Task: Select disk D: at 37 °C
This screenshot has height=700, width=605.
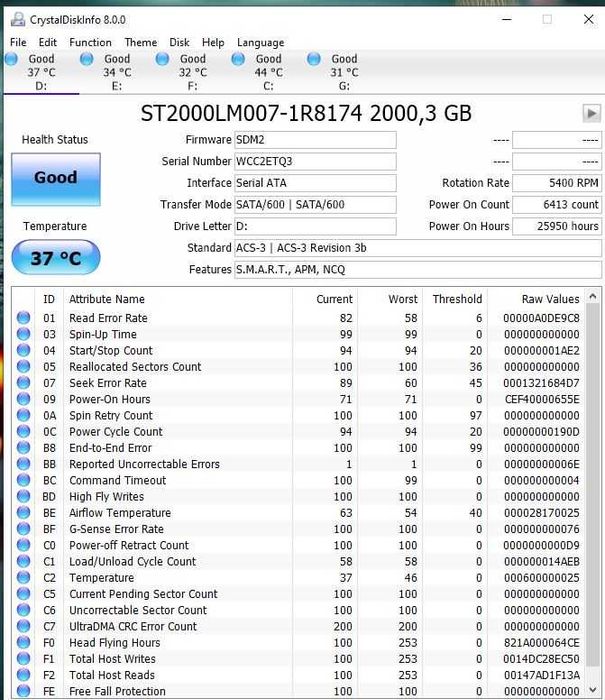Action: click(x=41, y=72)
